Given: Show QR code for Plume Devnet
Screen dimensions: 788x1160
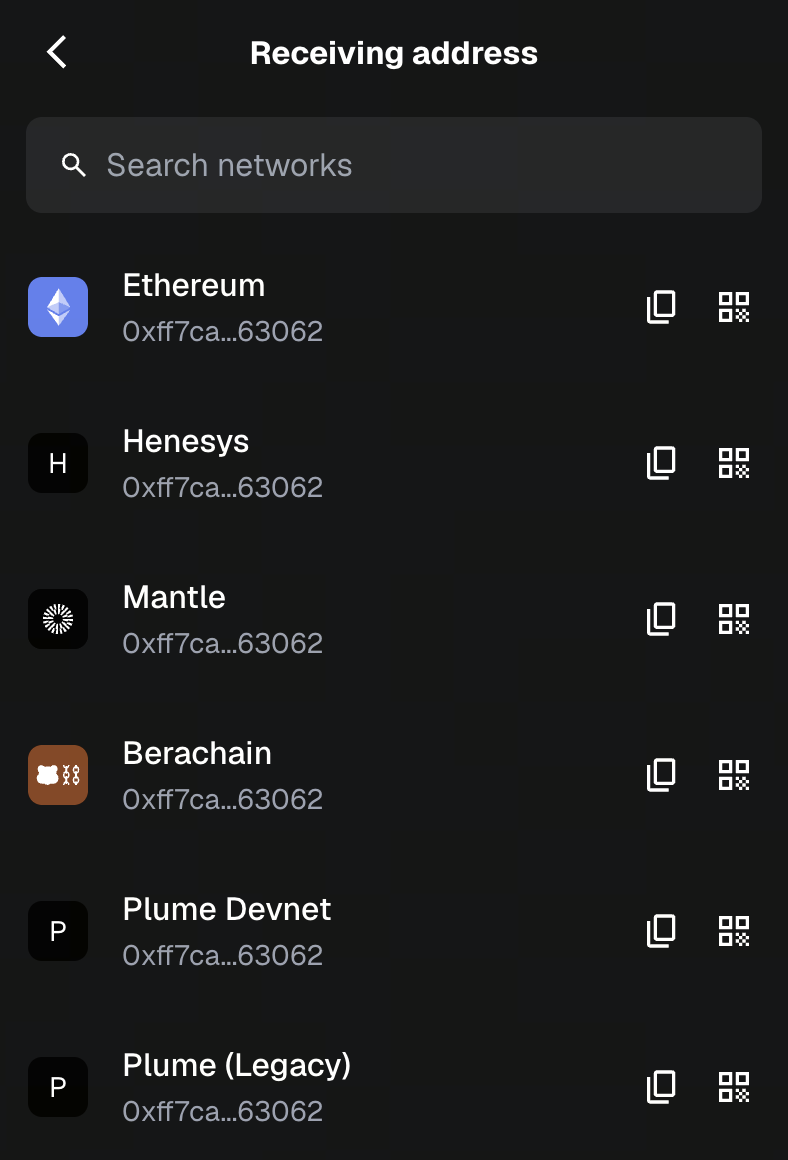Looking at the screenshot, I should [x=734, y=931].
